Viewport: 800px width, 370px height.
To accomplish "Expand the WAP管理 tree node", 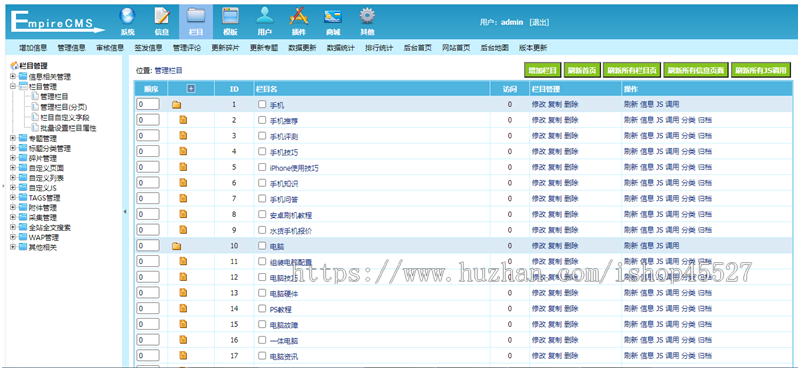I will (13, 237).
